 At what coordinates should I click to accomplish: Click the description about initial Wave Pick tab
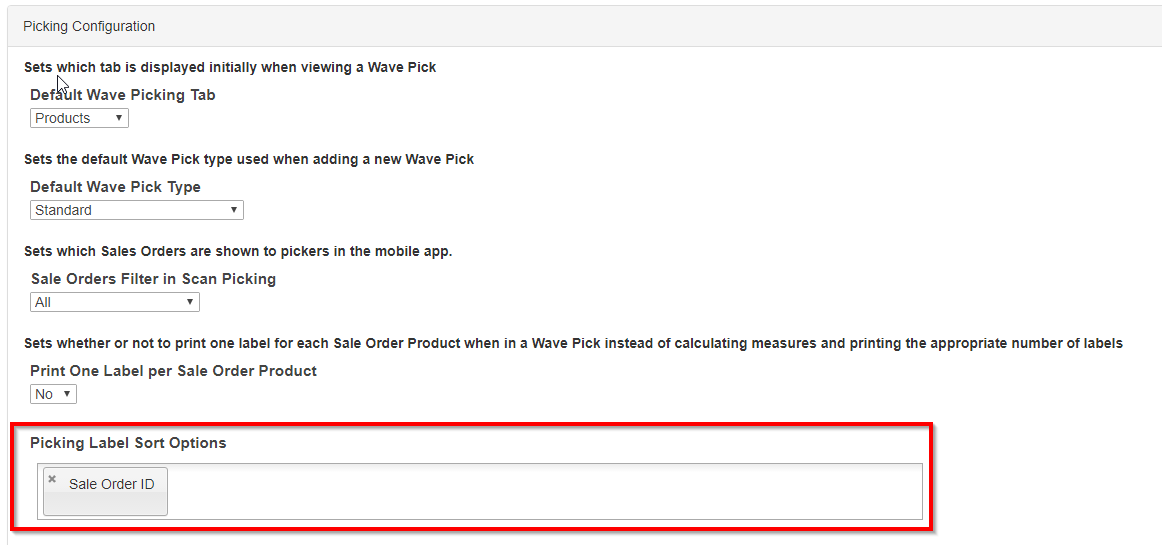coord(230,68)
